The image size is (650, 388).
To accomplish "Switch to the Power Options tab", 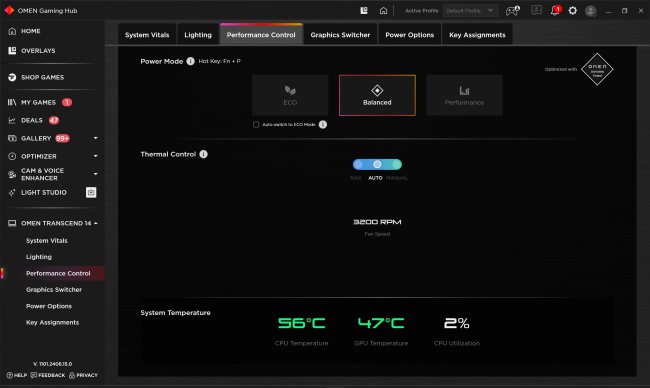I will click(x=410, y=35).
